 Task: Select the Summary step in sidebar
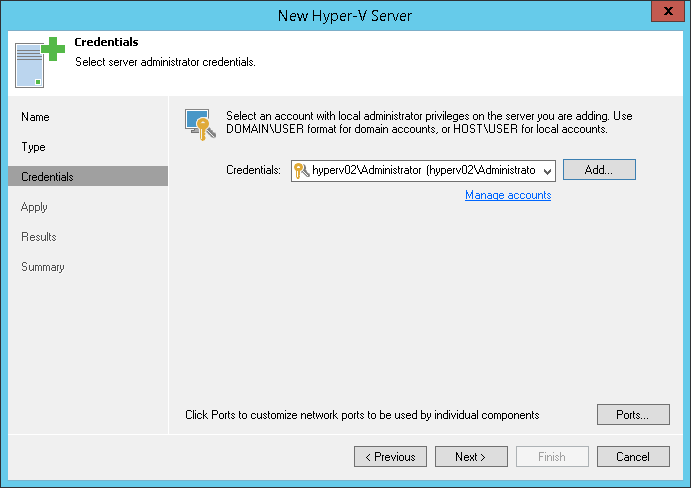42,267
